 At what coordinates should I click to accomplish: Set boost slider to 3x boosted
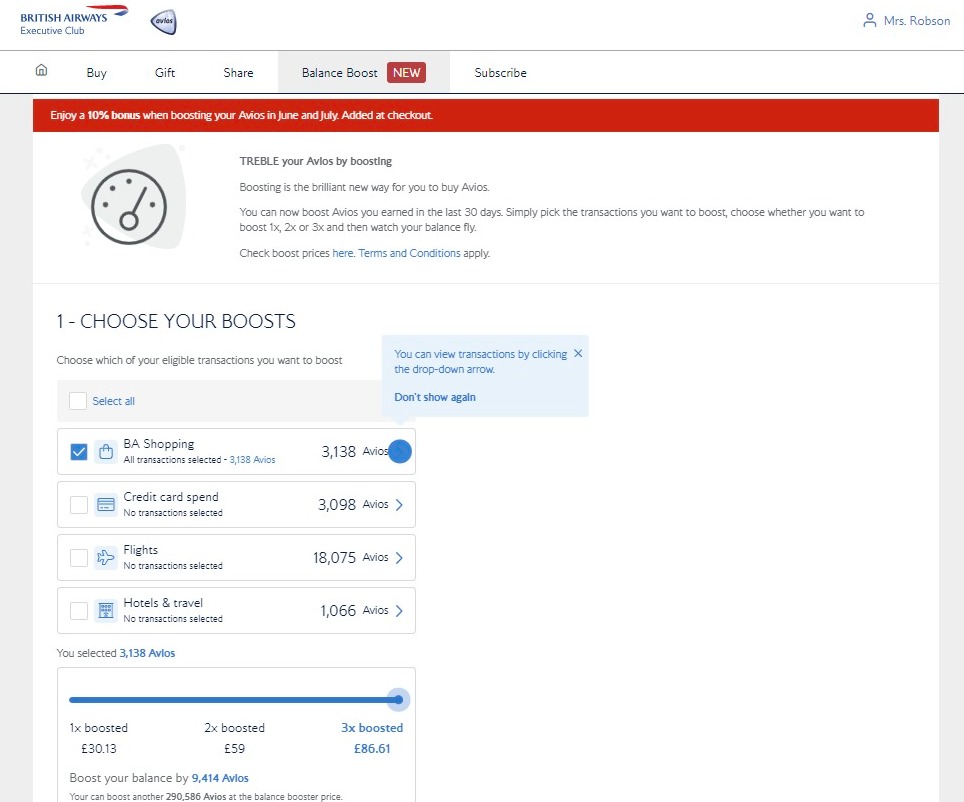coord(397,699)
